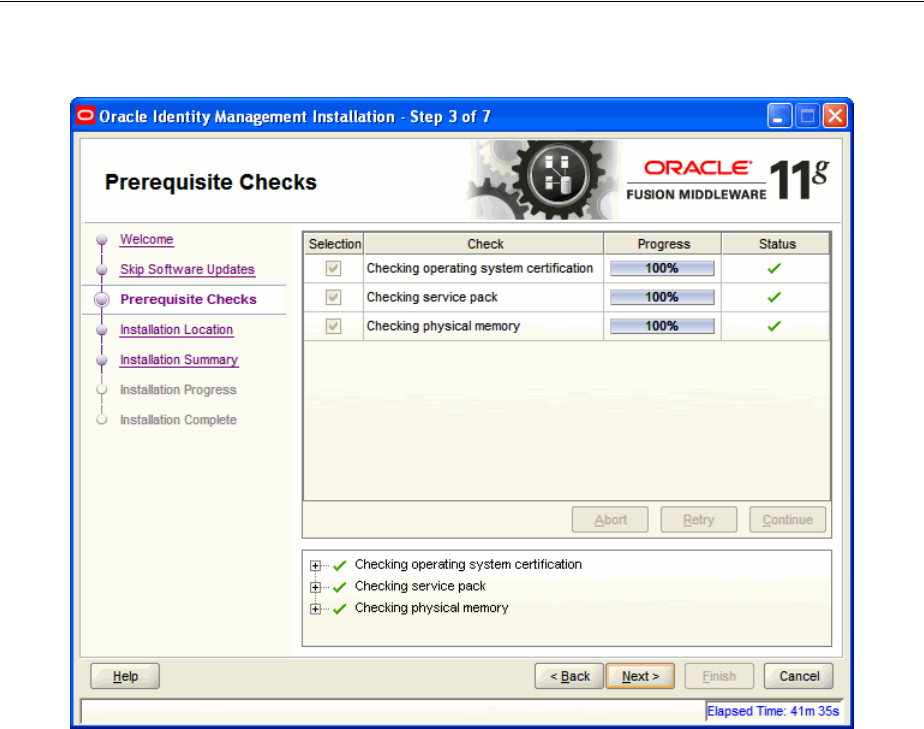Jump to Installation Summary step

coord(179,359)
